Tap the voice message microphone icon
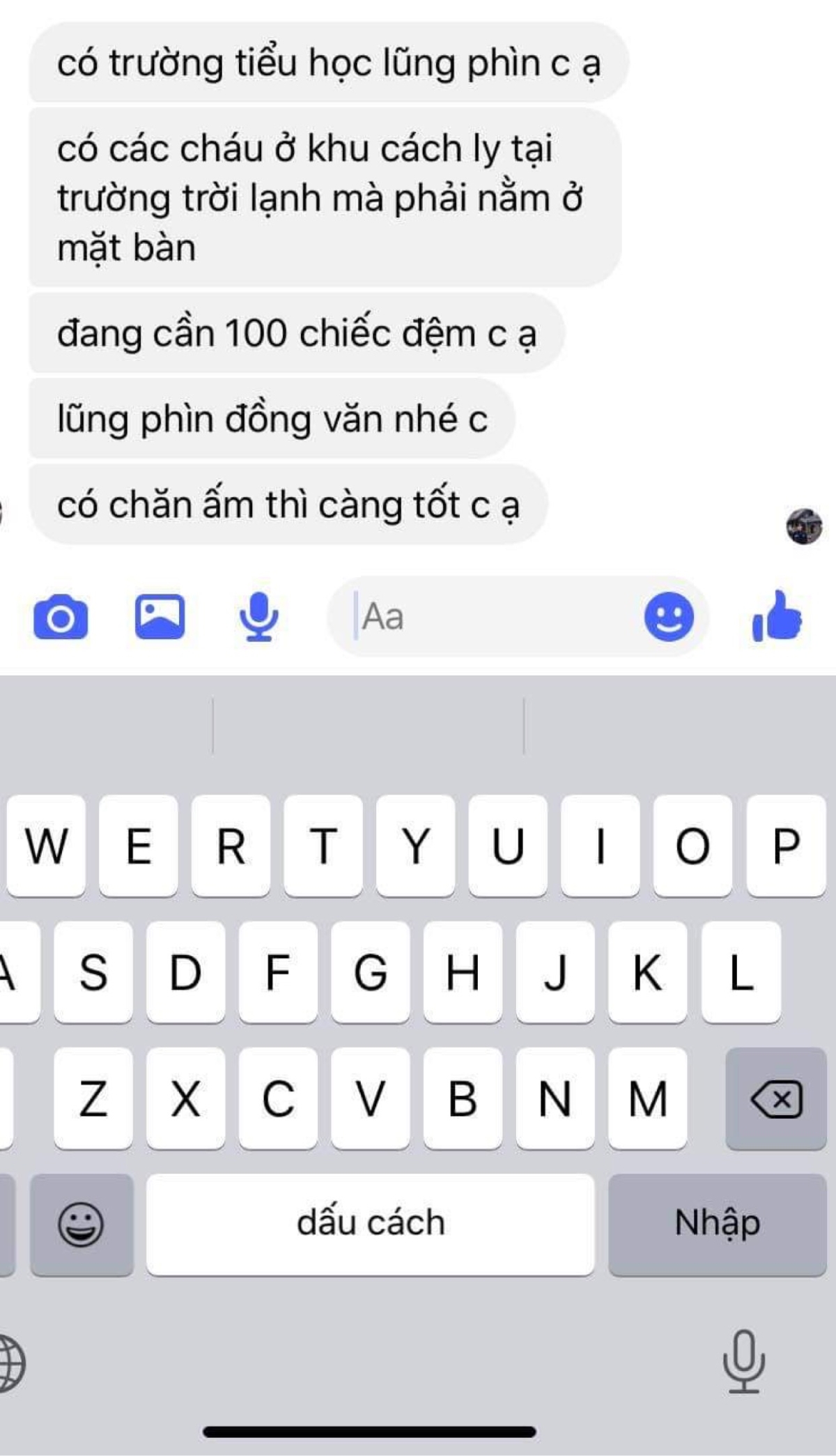The image size is (836, 1456). tap(258, 617)
